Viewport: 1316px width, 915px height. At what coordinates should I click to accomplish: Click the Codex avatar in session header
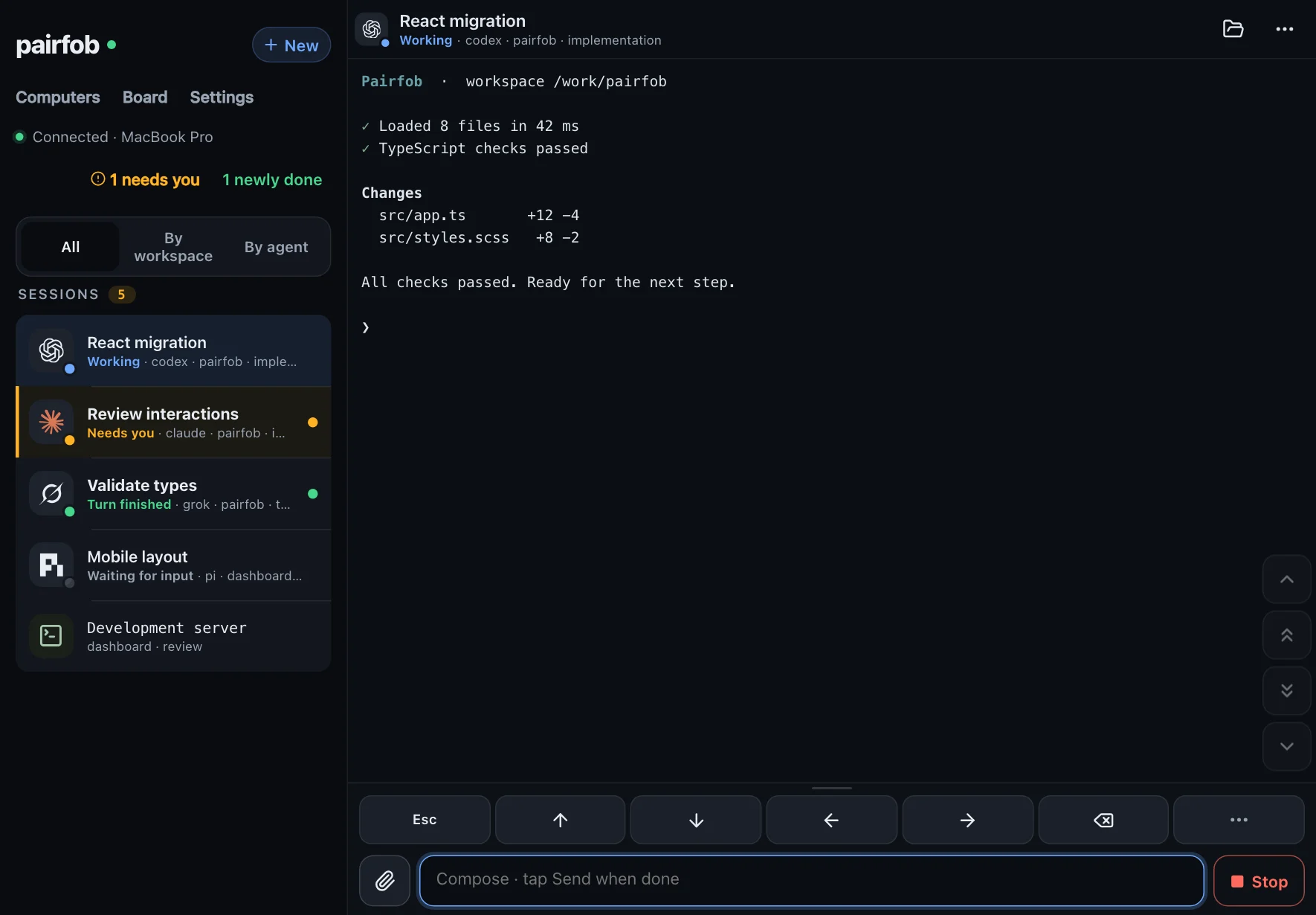372,29
